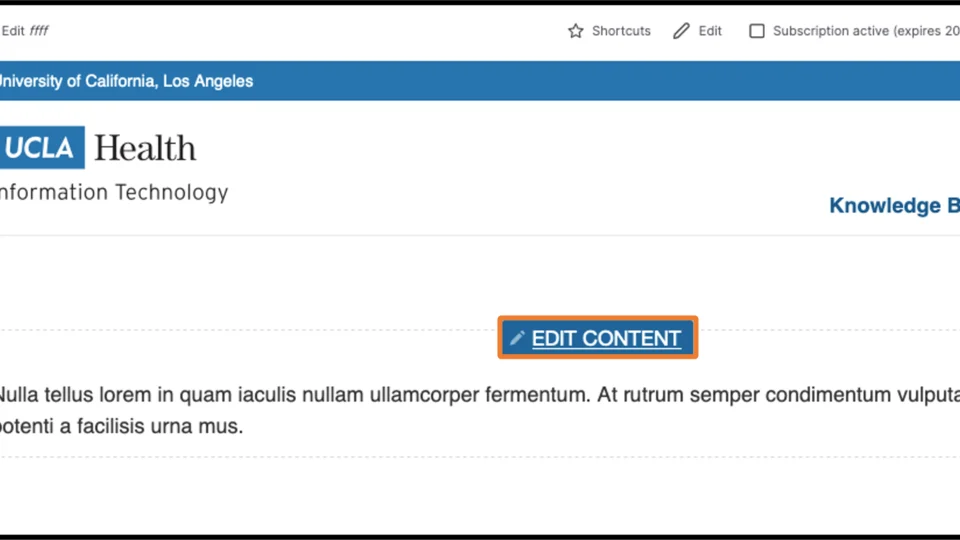
Task: Click the star icon beside Shortcuts
Action: (575, 31)
